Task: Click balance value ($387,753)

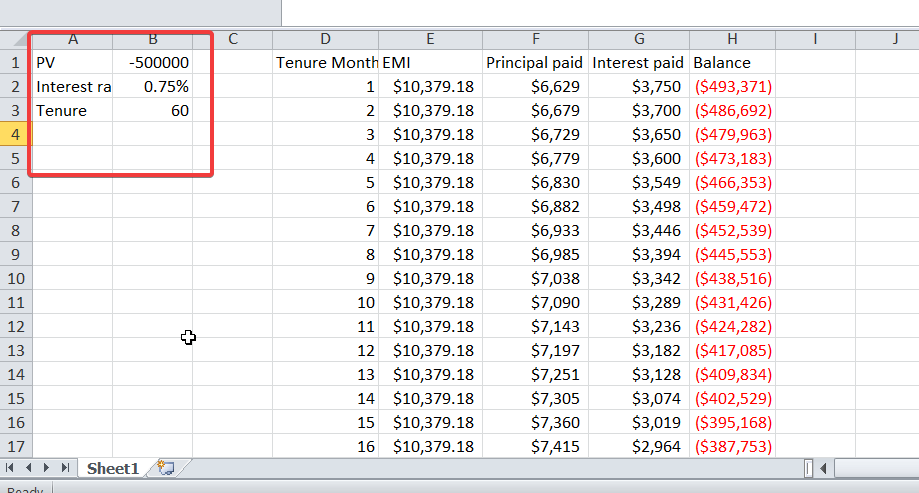Action: click(732, 446)
